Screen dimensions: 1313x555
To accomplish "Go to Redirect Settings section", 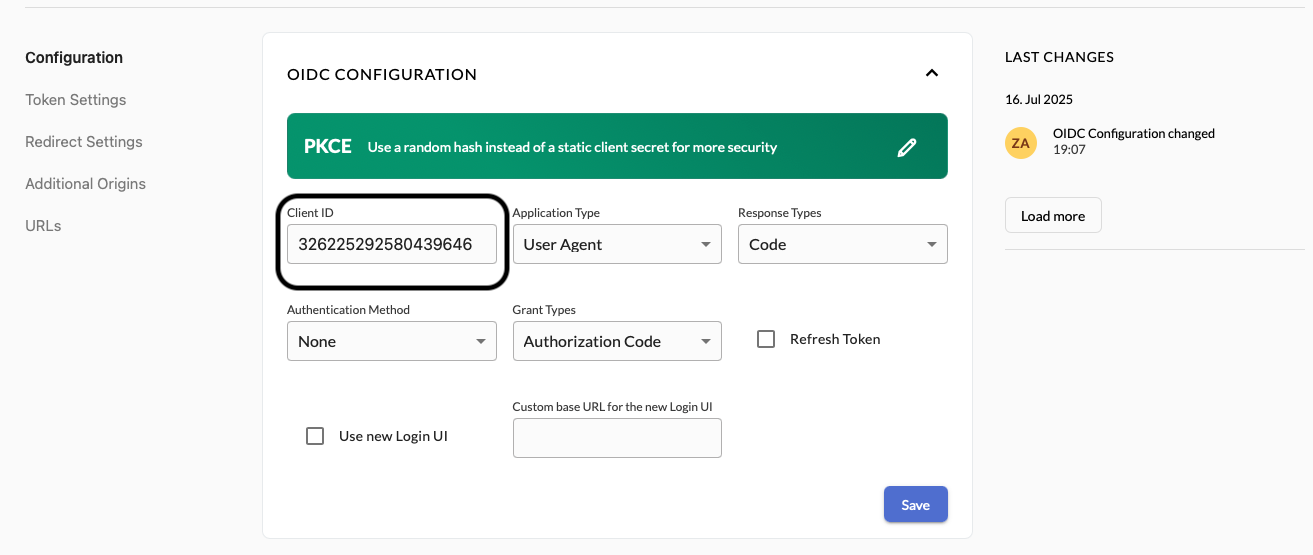I will [x=84, y=142].
